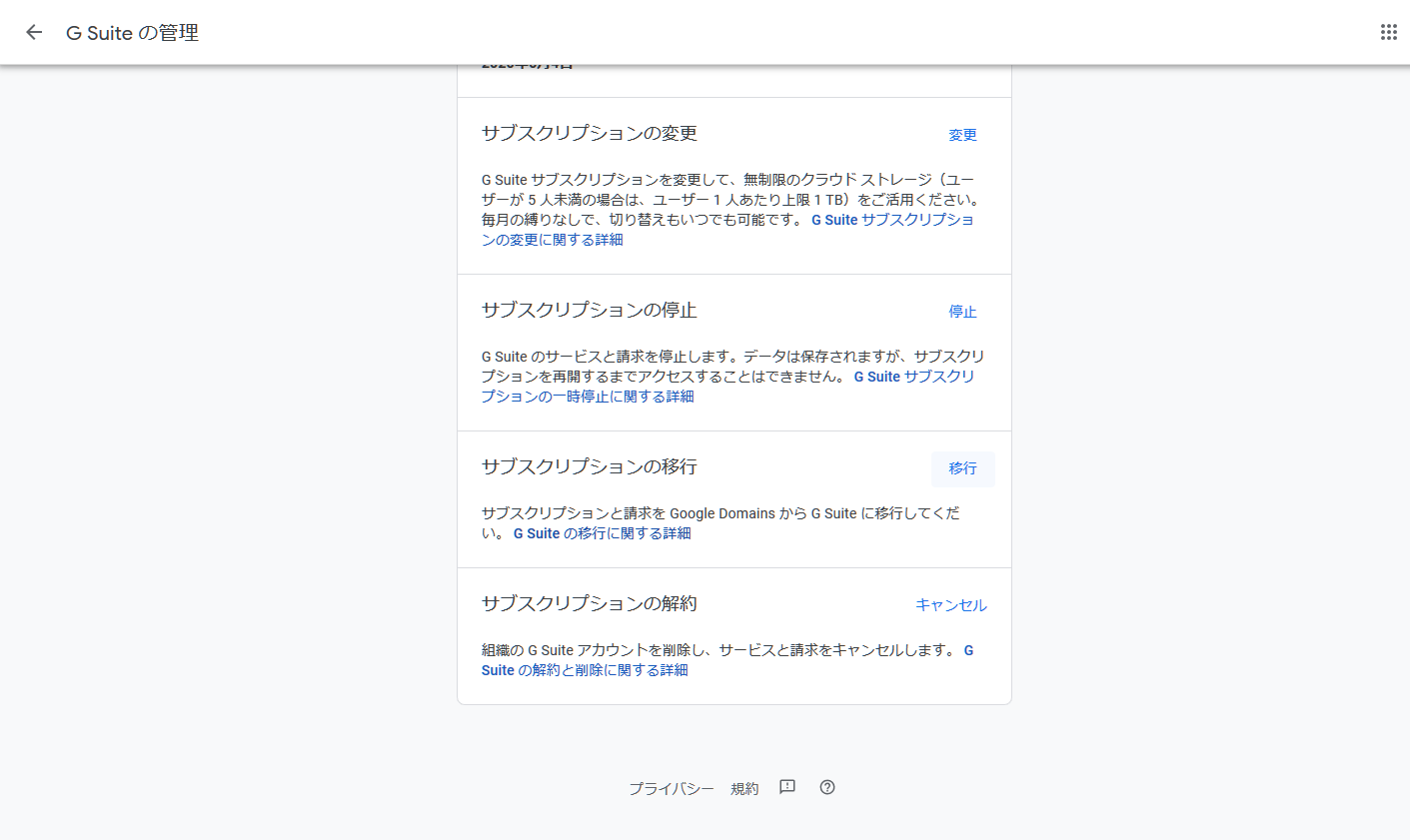Open the send feedback icon in footer

[787, 787]
